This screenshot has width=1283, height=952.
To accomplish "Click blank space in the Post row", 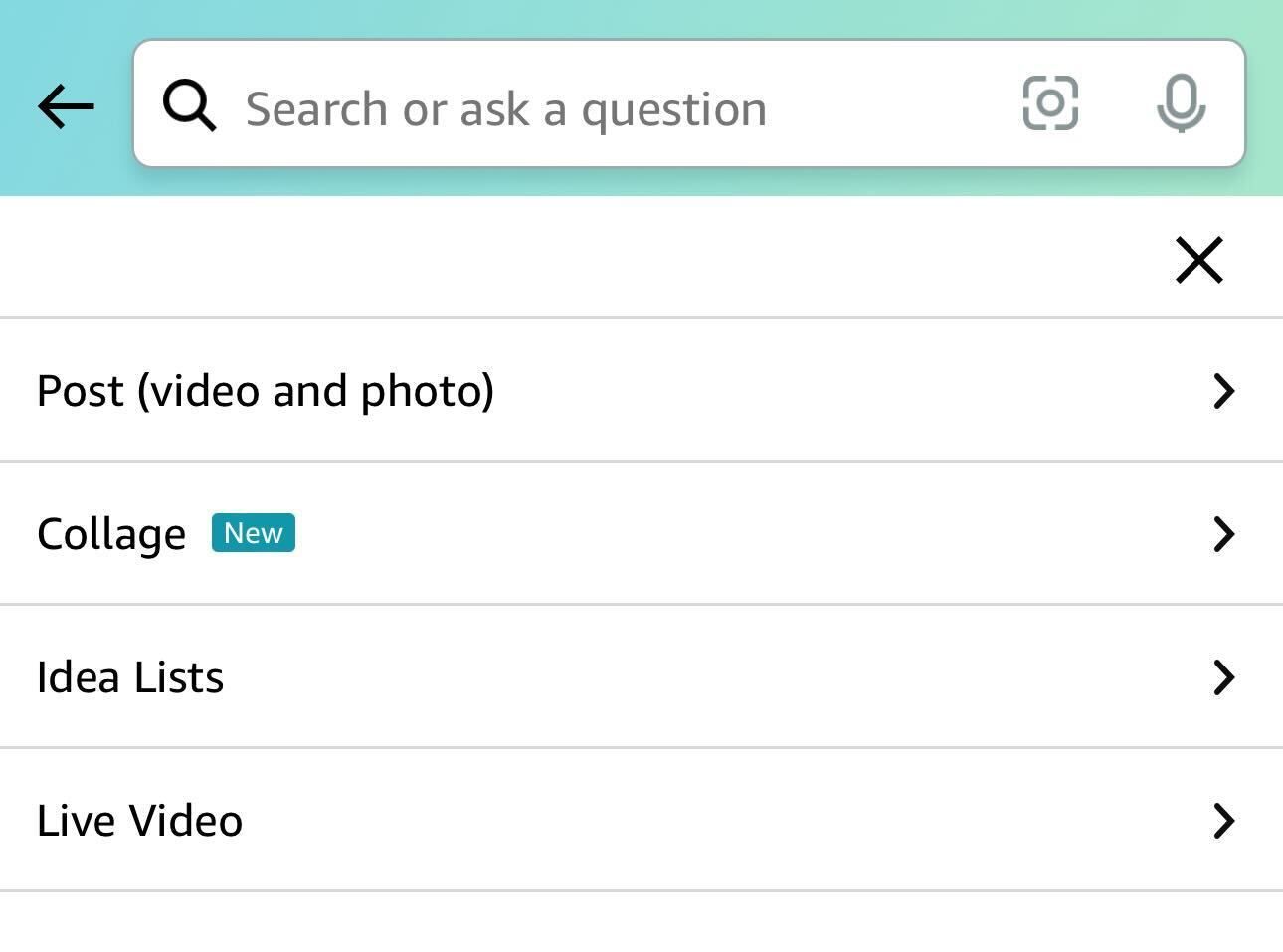I will (845, 391).
